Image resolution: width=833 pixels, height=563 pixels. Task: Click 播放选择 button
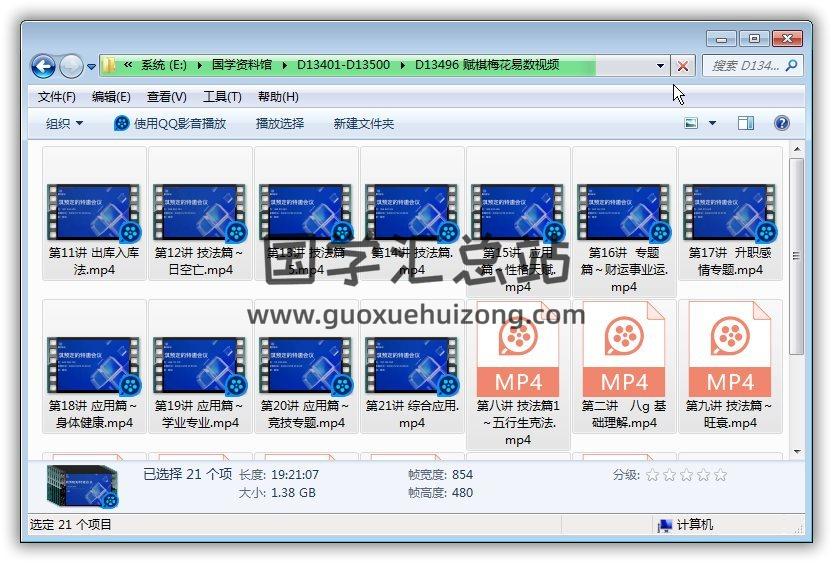[280, 124]
